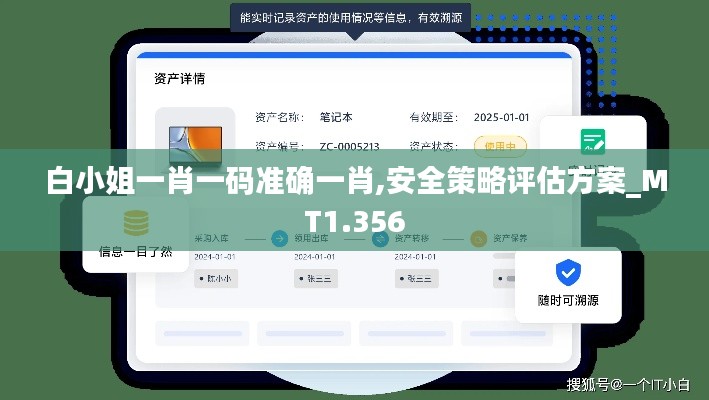Click the dark tooltip banner at top

click(350, 16)
